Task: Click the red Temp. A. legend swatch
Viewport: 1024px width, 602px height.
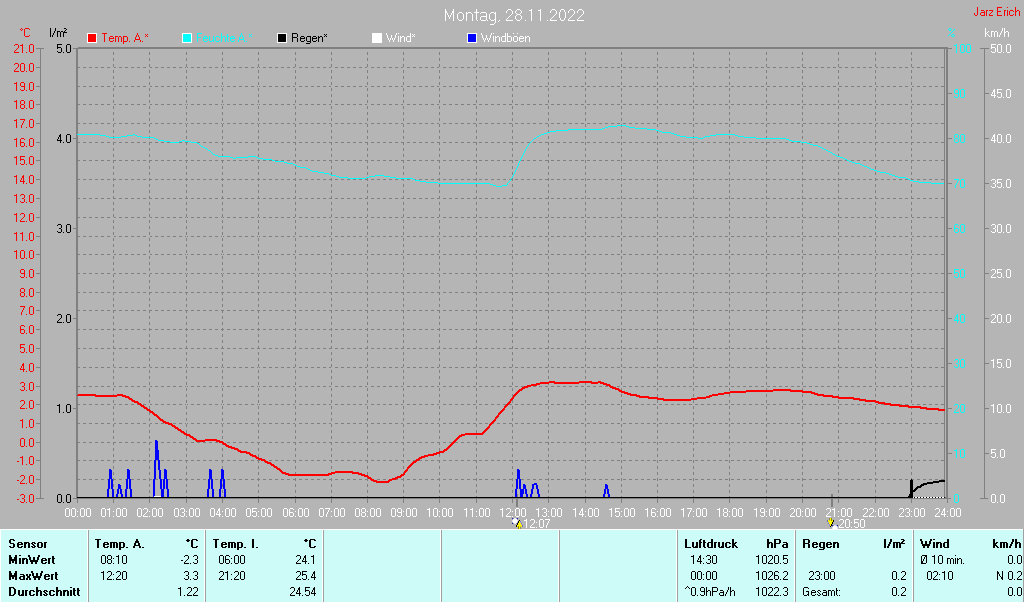Action: click(92, 39)
